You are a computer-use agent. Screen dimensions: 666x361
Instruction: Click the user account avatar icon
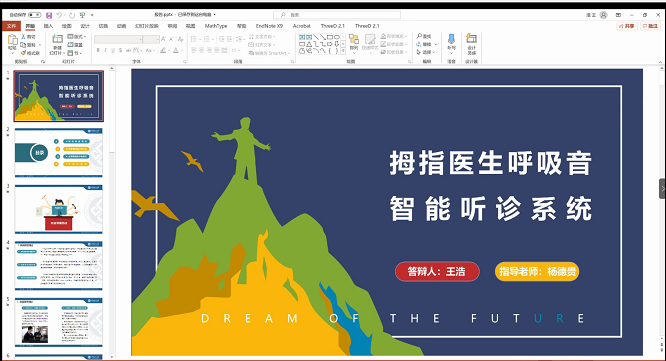pos(604,15)
